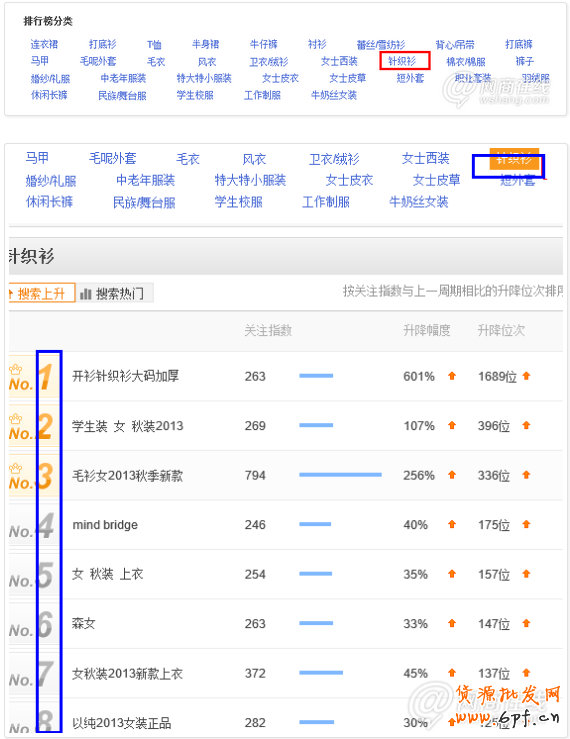The width and height of the screenshot is (570, 739).
Task: Open keyword 以纯2013女装正品
Action: pyautogui.click(x=122, y=723)
